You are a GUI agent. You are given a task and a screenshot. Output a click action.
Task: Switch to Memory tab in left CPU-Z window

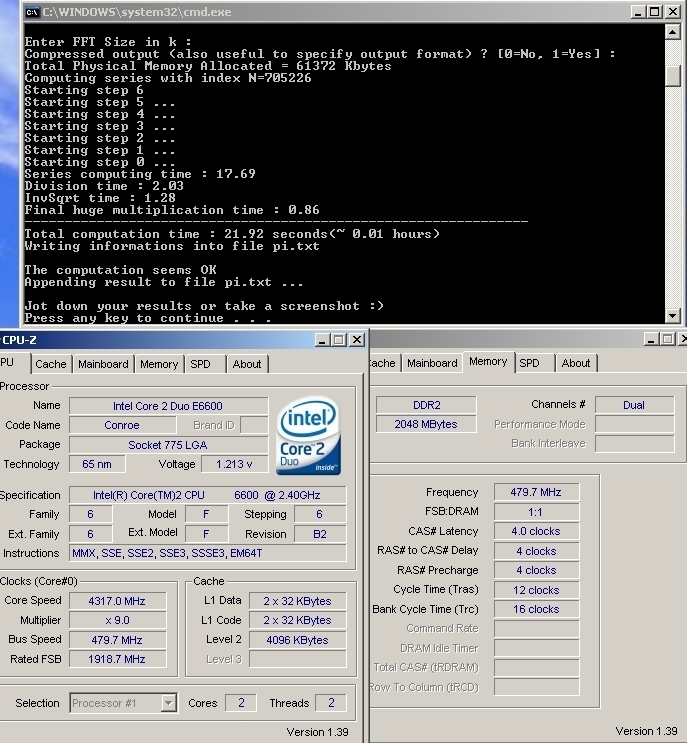click(159, 364)
